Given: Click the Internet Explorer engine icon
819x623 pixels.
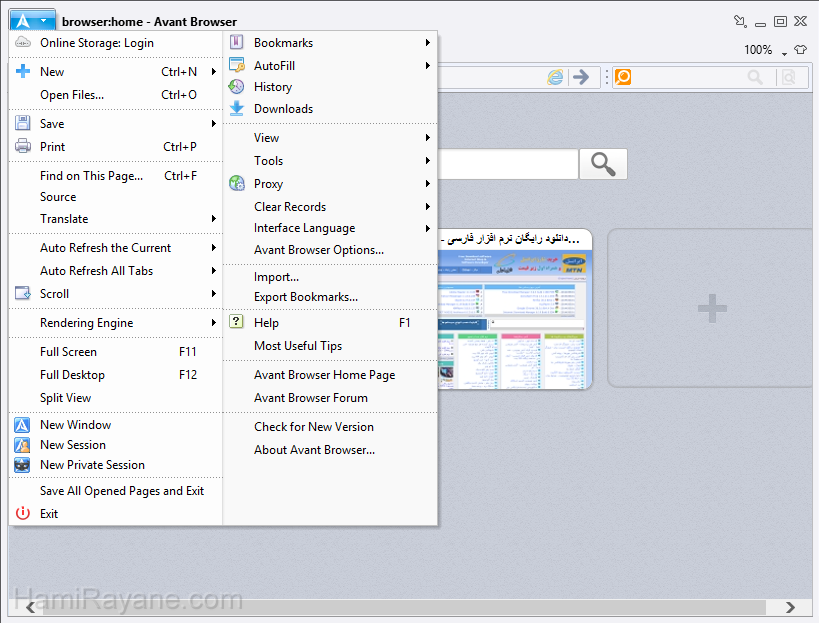Looking at the screenshot, I should pyautogui.click(x=555, y=77).
